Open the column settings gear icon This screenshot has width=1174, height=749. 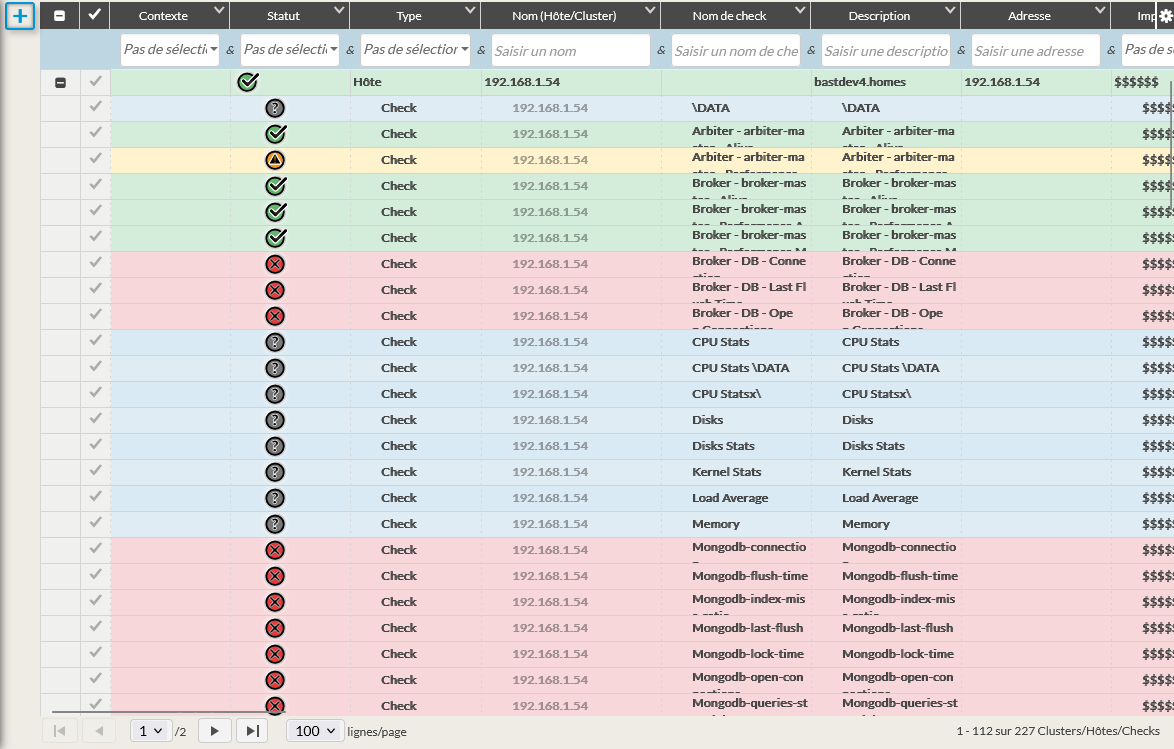coord(1164,16)
